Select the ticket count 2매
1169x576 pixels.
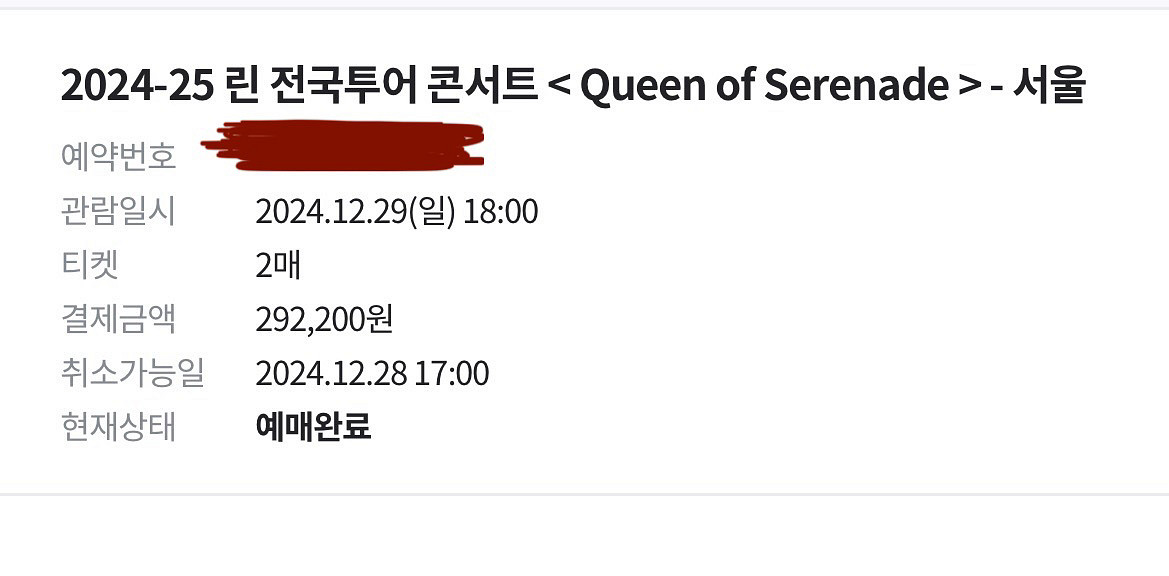278,266
